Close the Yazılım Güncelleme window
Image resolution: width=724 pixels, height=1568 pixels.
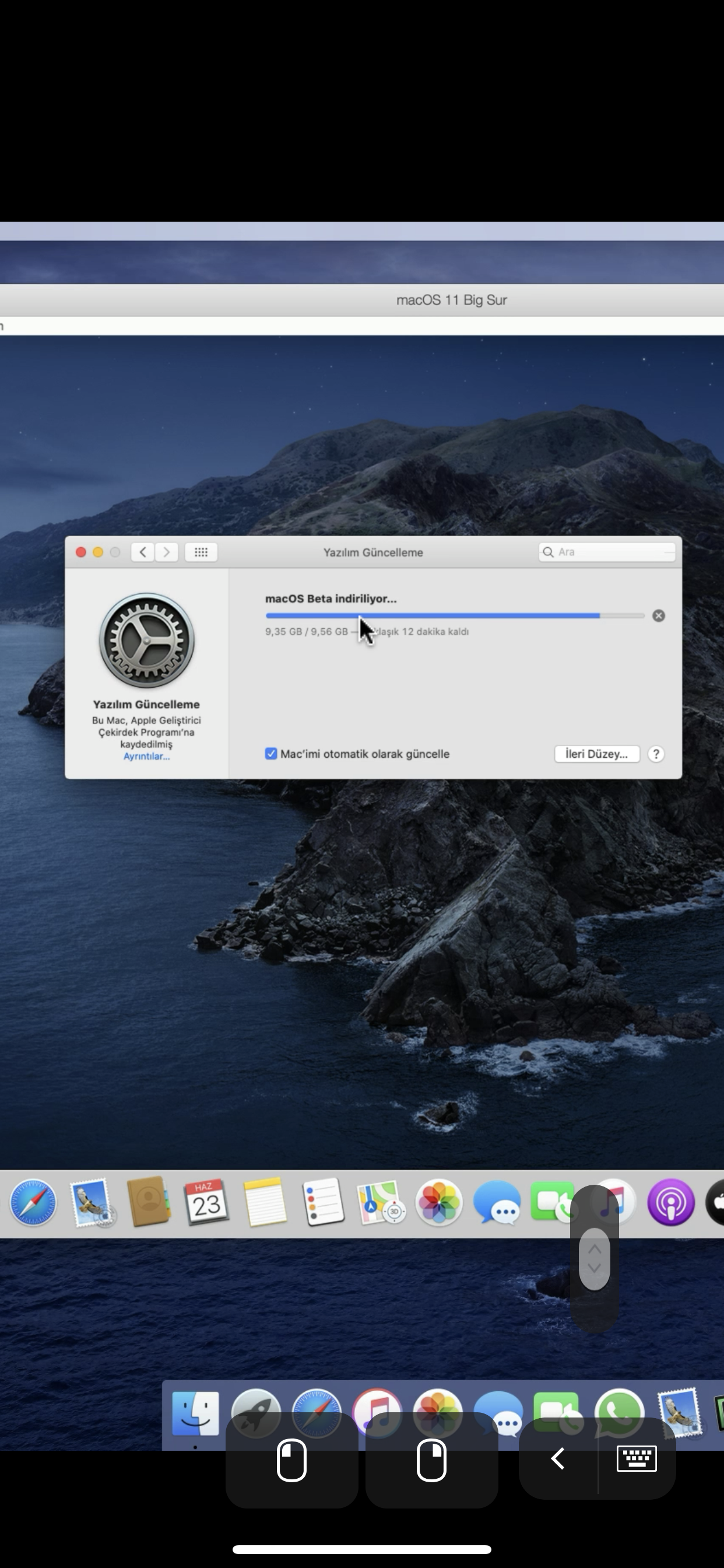(x=80, y=552)
